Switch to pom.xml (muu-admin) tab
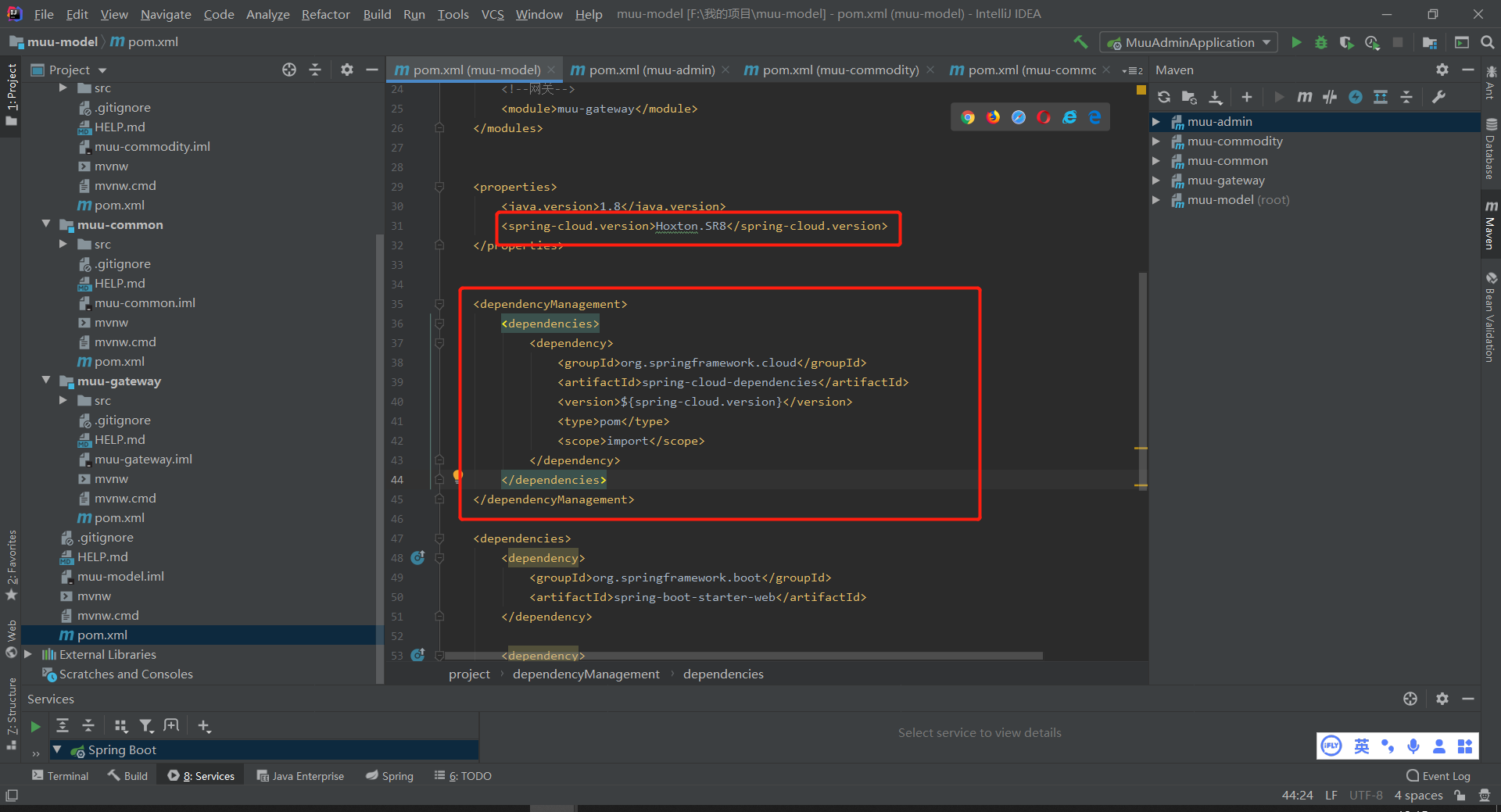This screenshot has height=812, width=1501. [652, 70]
